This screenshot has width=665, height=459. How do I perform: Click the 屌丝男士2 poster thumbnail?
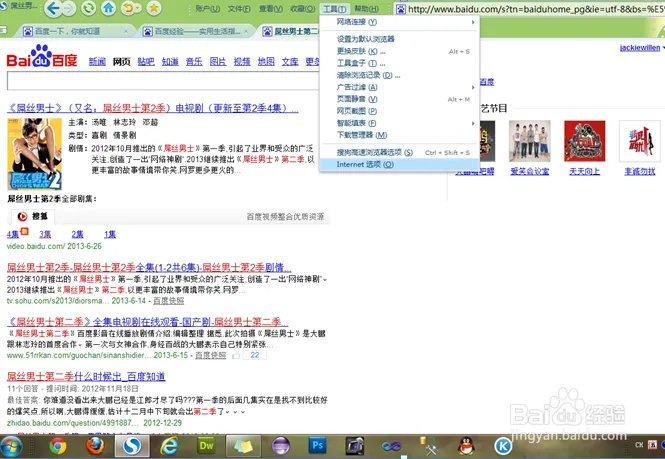pyautogui.click(x=35, y=154)
